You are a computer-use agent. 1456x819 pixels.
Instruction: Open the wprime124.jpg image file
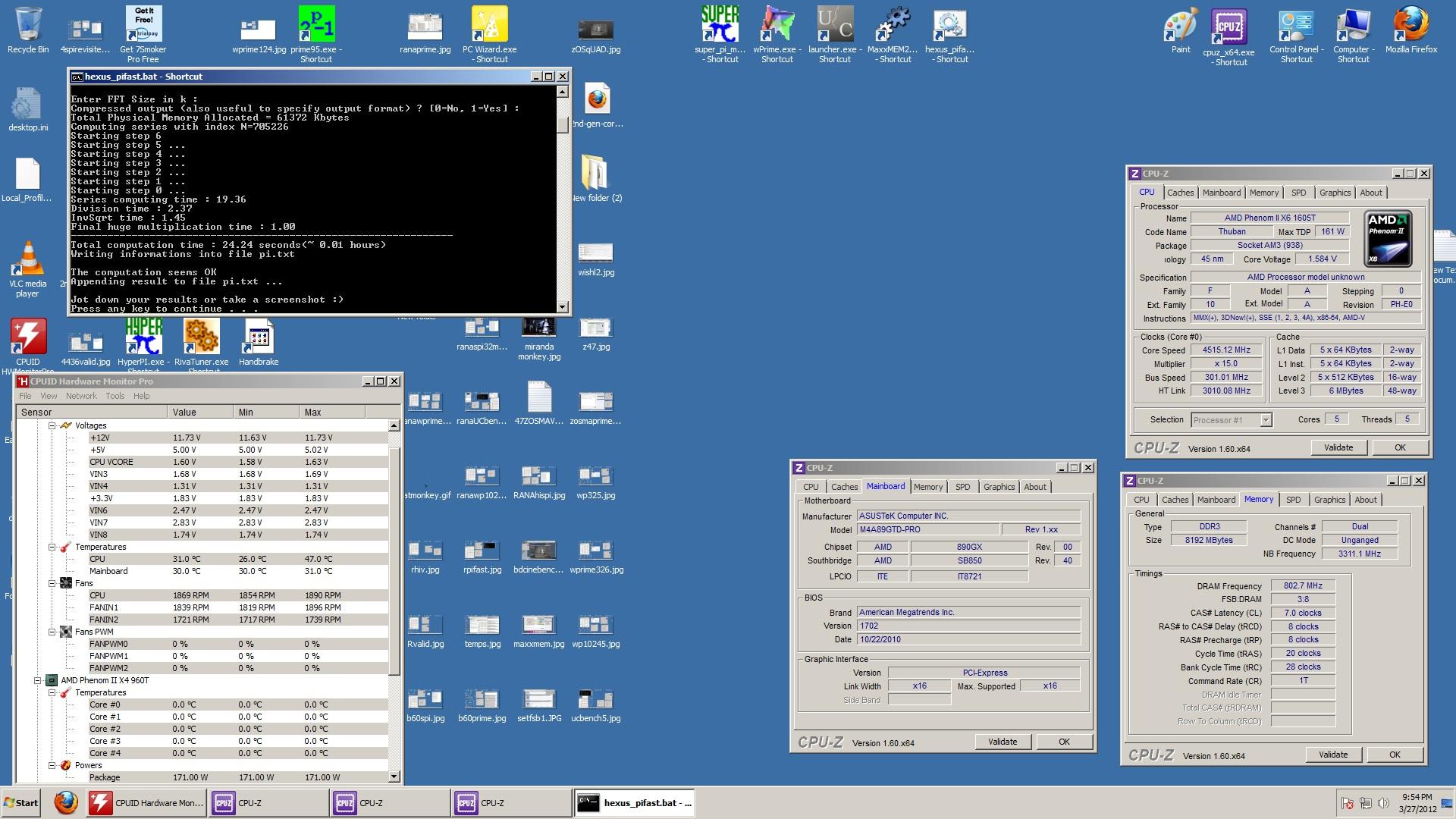259,35
